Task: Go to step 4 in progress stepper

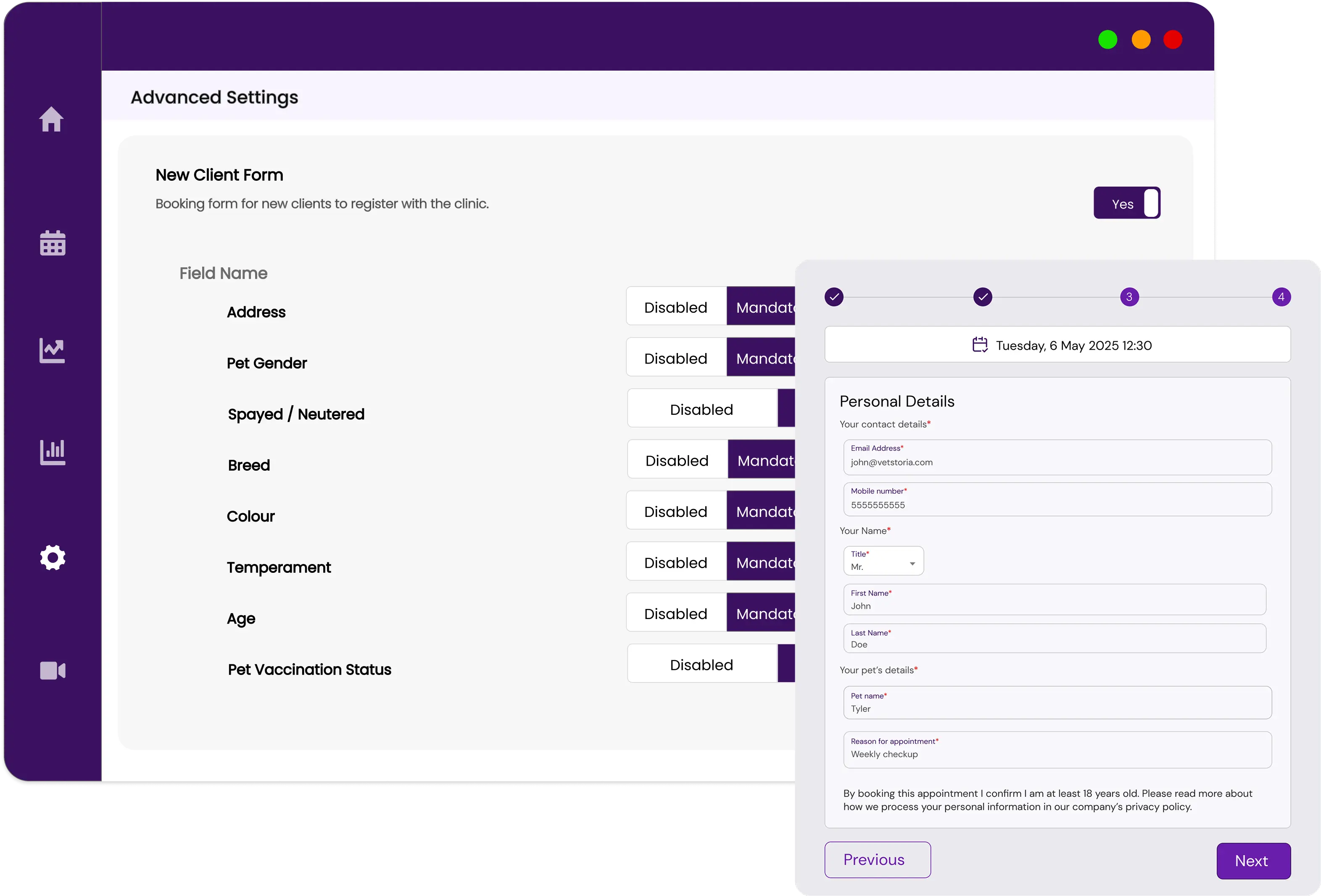Action: pos(1281,297)
